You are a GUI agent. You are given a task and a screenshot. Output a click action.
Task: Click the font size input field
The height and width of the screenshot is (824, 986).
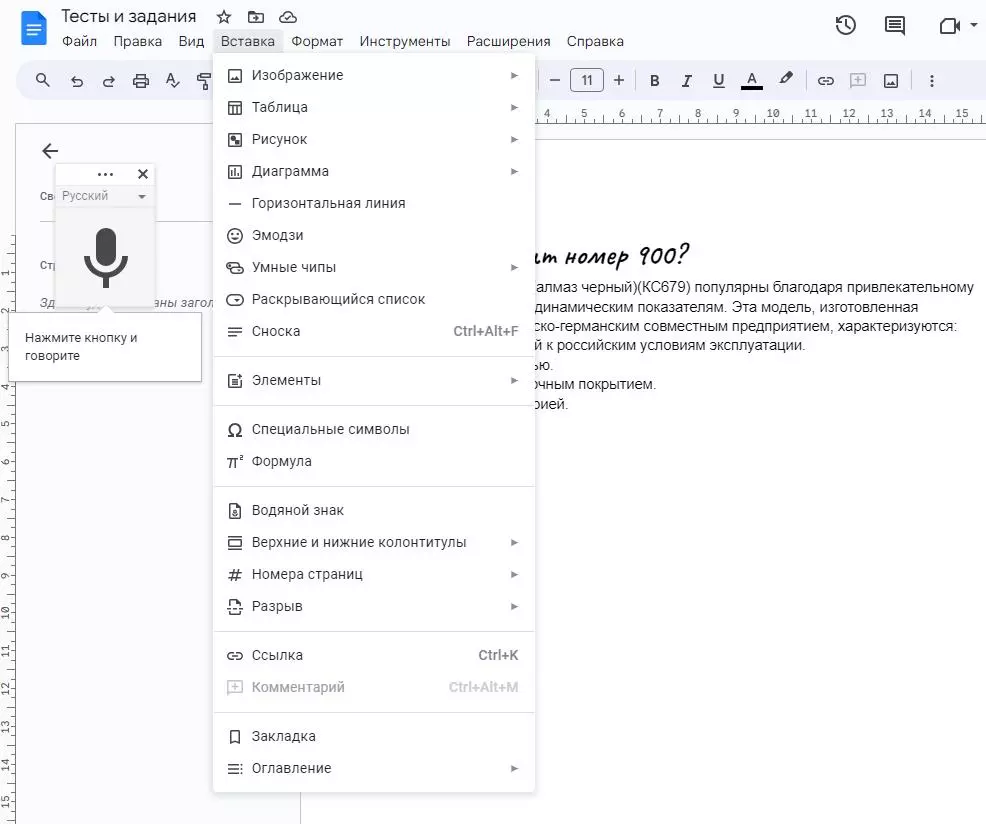pyautogui.click(x=587, y=81)
